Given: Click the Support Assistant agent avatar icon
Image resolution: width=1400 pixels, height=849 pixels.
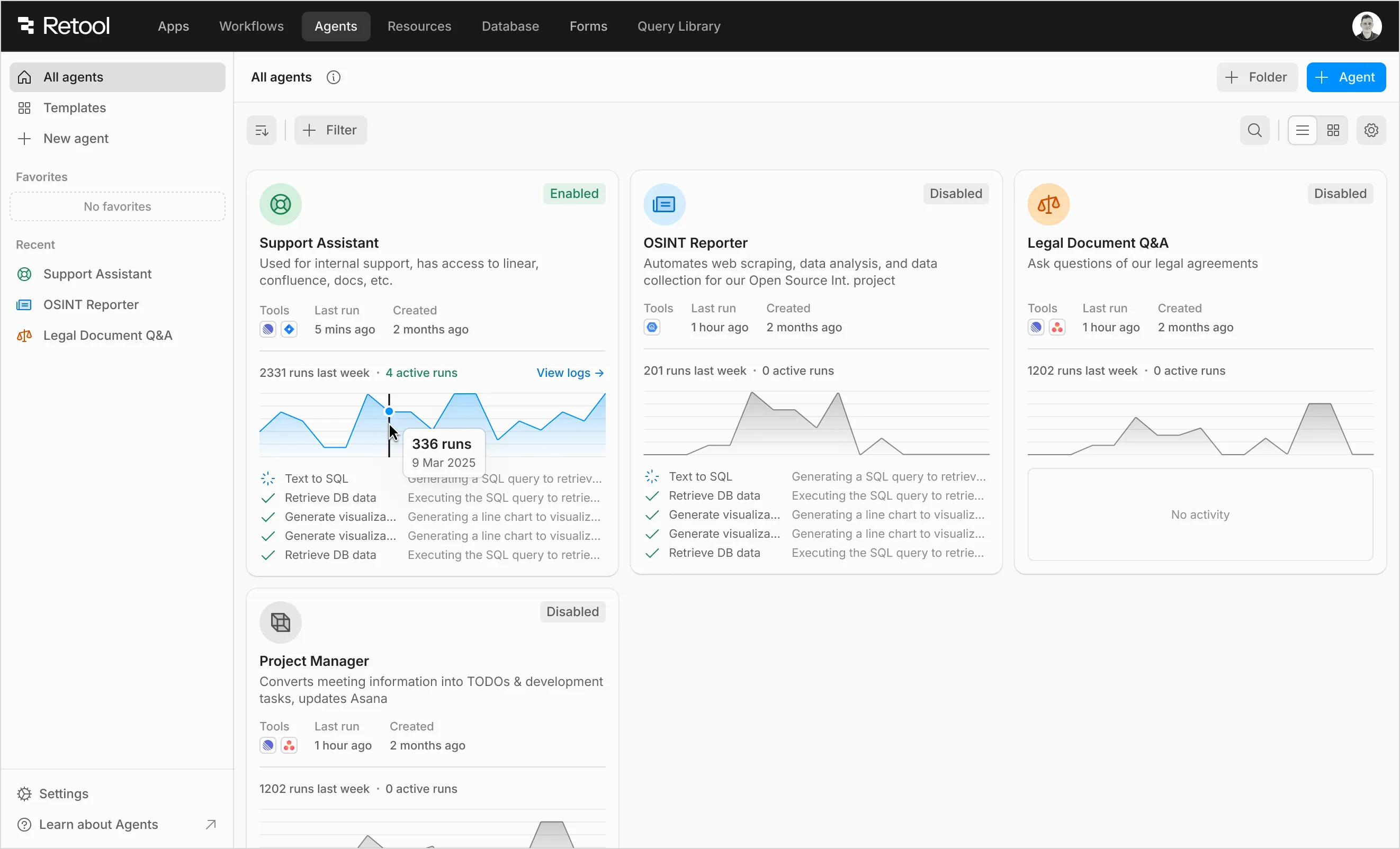Looking at the screenshot, I should click(280, 204).
